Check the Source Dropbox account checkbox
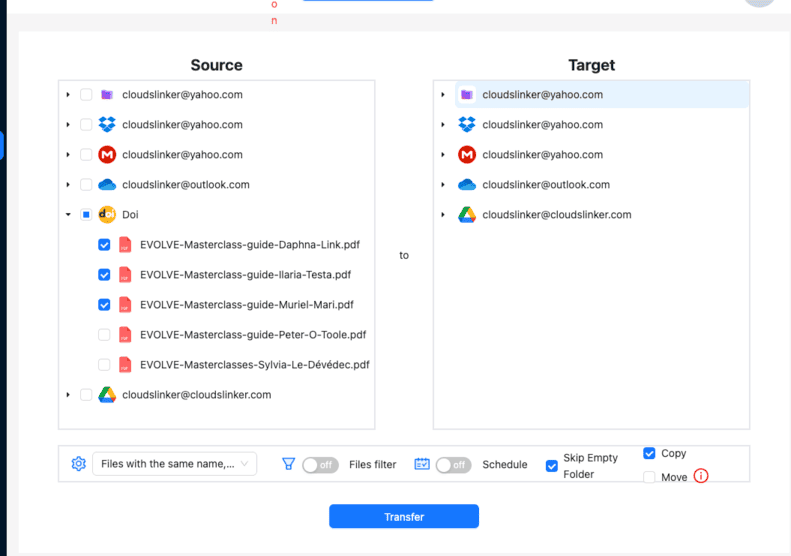Screen dimensions: 791x556 86,125
